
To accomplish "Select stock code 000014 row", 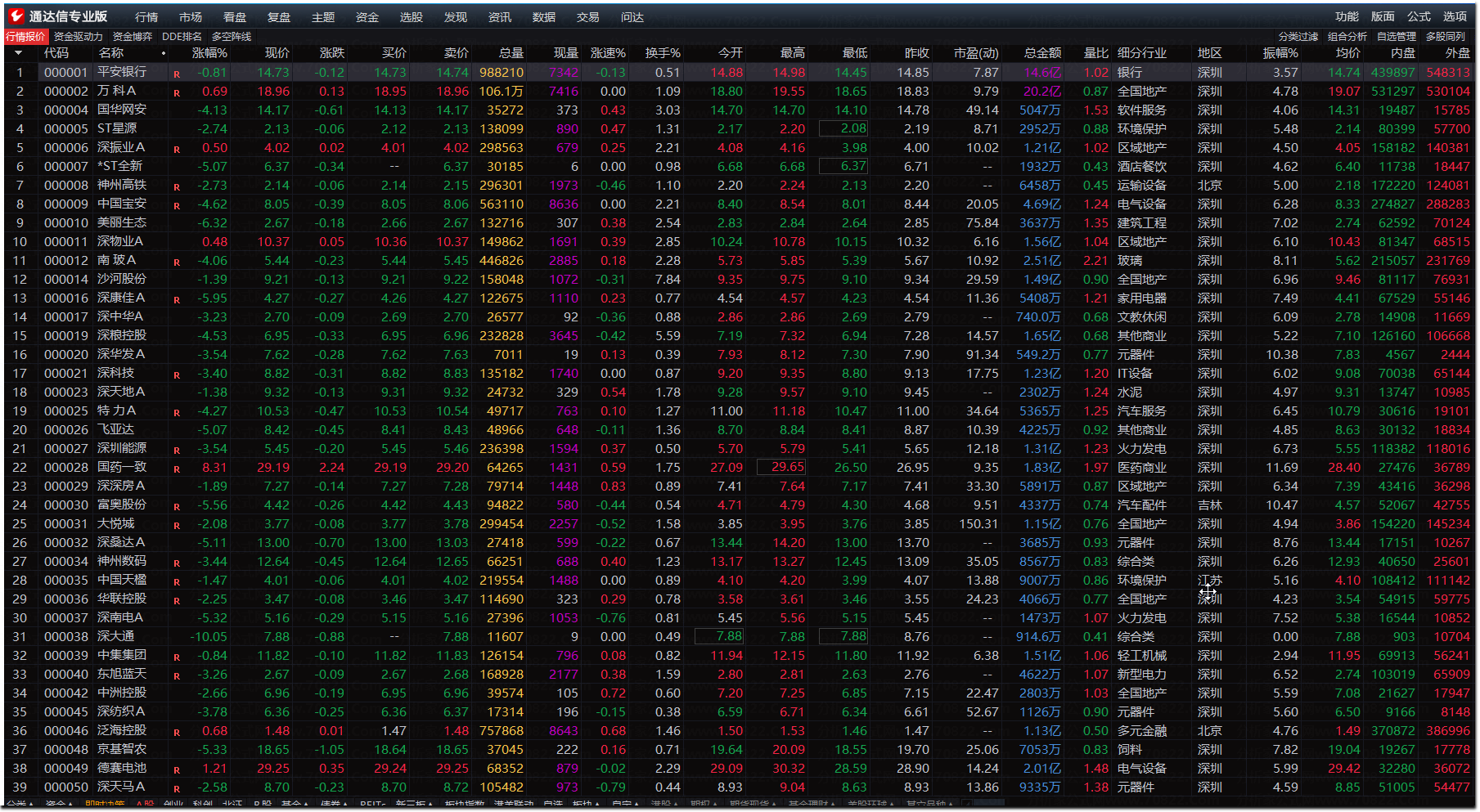I will tap(65, 279).
